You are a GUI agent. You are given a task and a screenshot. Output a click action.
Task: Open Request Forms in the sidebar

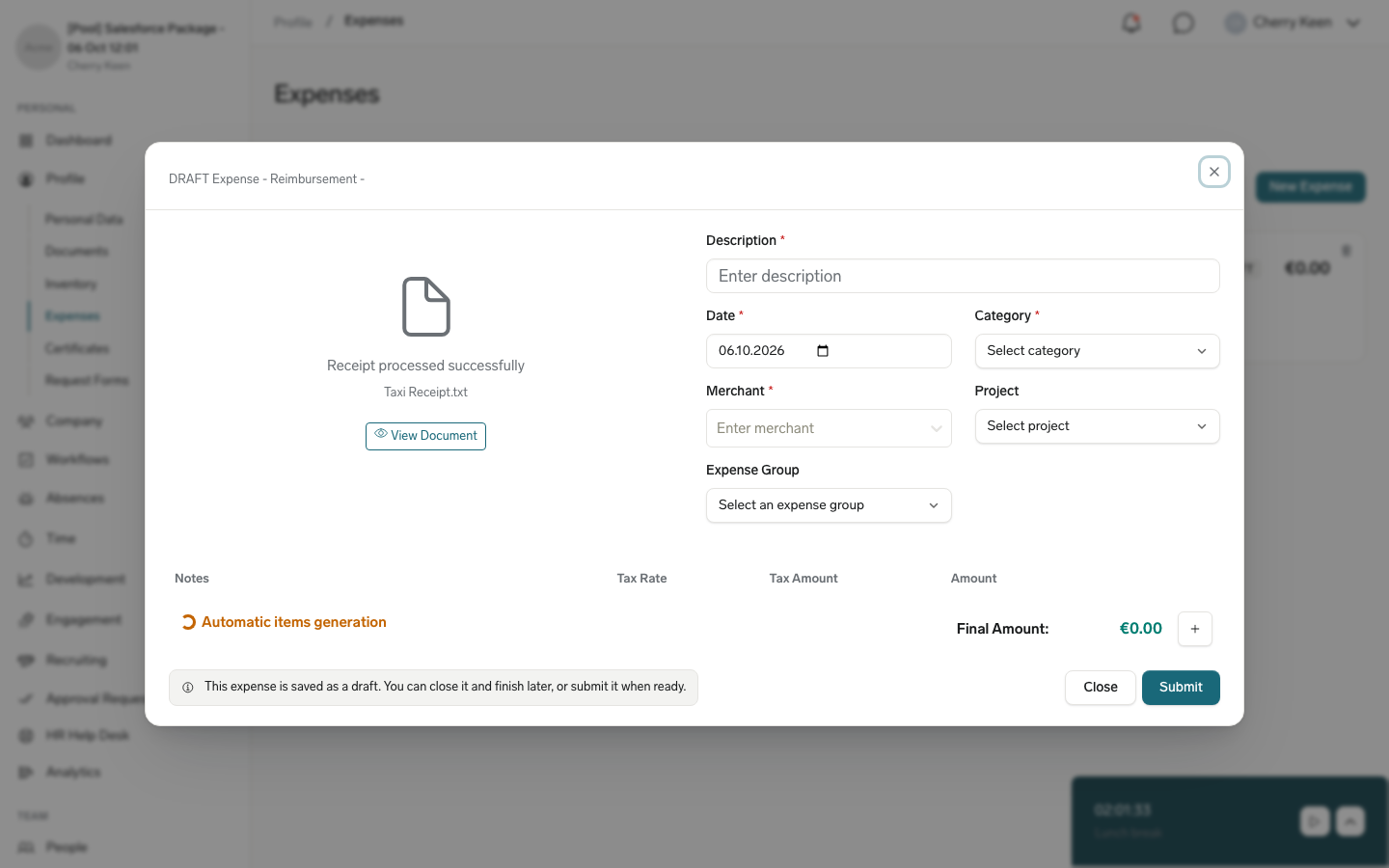click(87, 381)
